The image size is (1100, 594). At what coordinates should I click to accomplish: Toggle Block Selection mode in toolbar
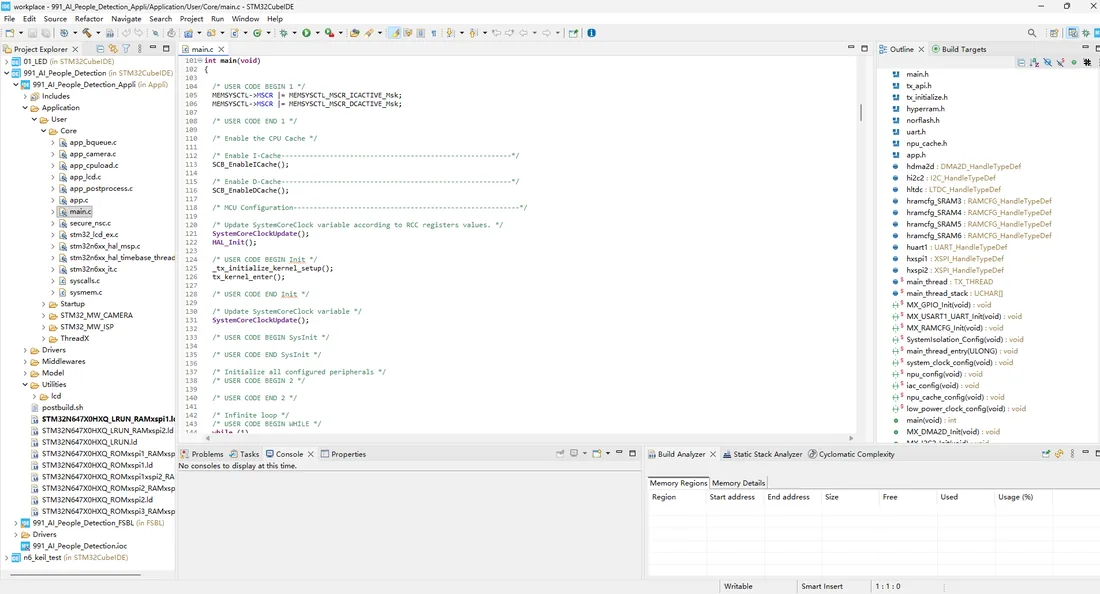point(421,33)
